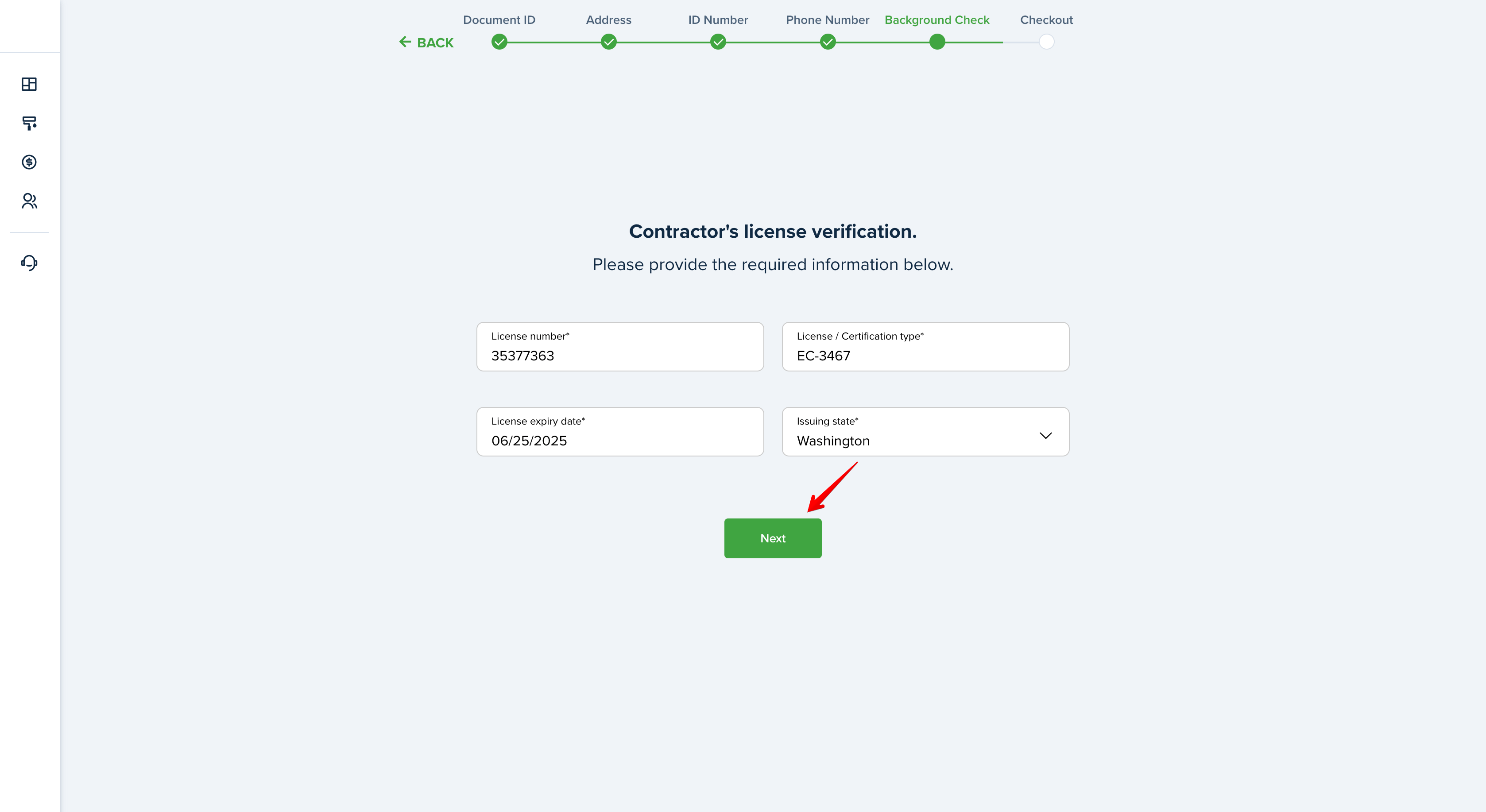Image resolution: width=1486 pixels, height=812 pixels.
Task: Click the License expiry date field
Action: pos(620,431)
